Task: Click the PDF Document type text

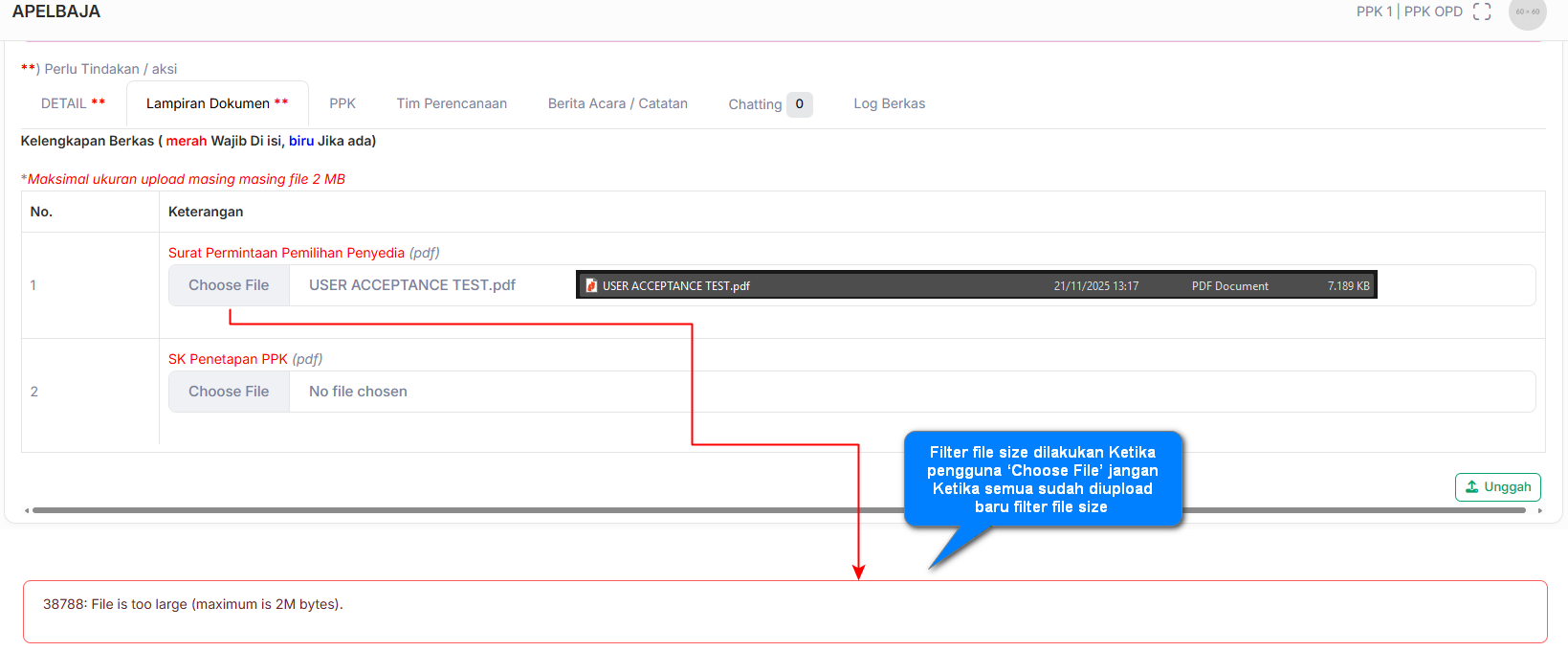Action: pyautogui.click(x=1230, y=286)
